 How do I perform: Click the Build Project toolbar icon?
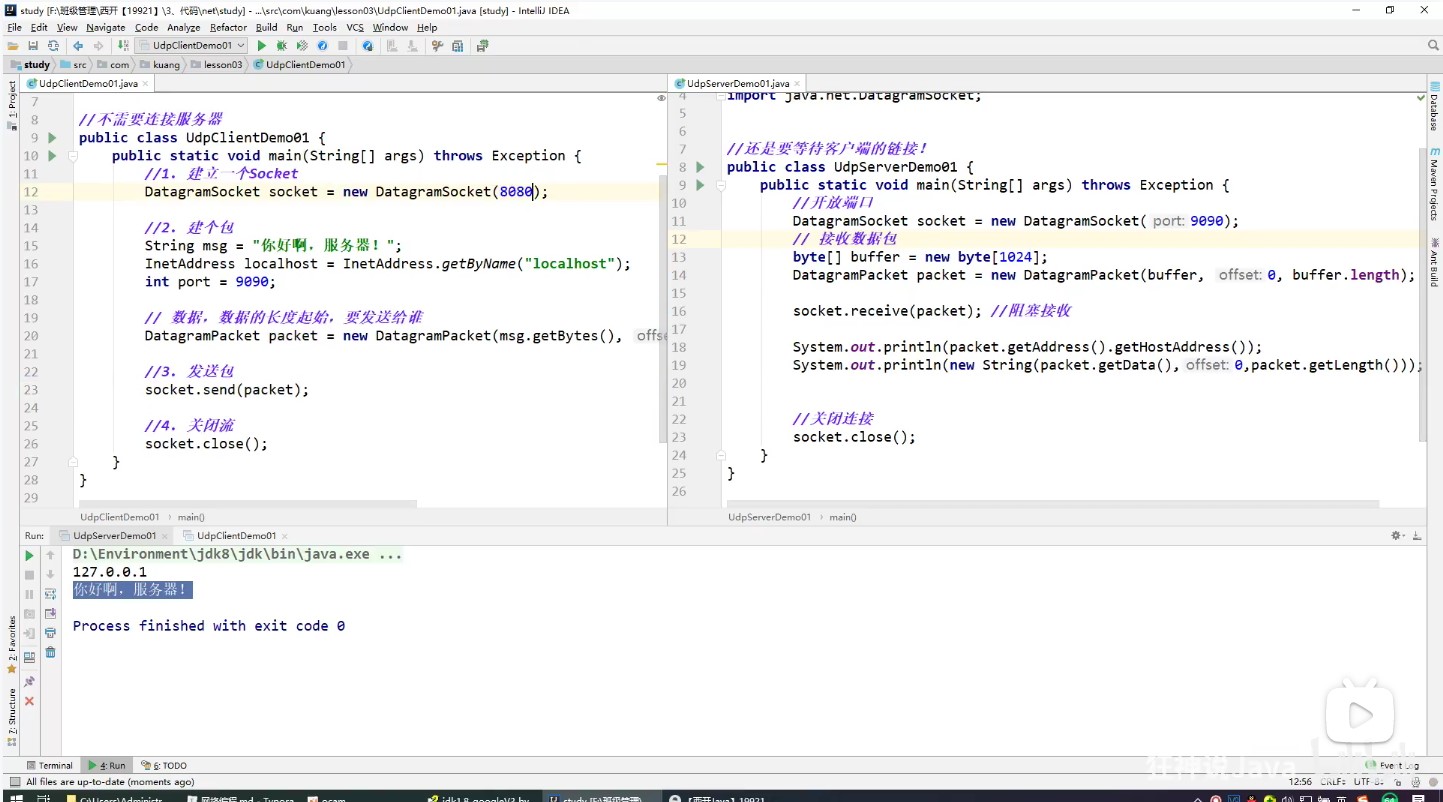point(123,46)
